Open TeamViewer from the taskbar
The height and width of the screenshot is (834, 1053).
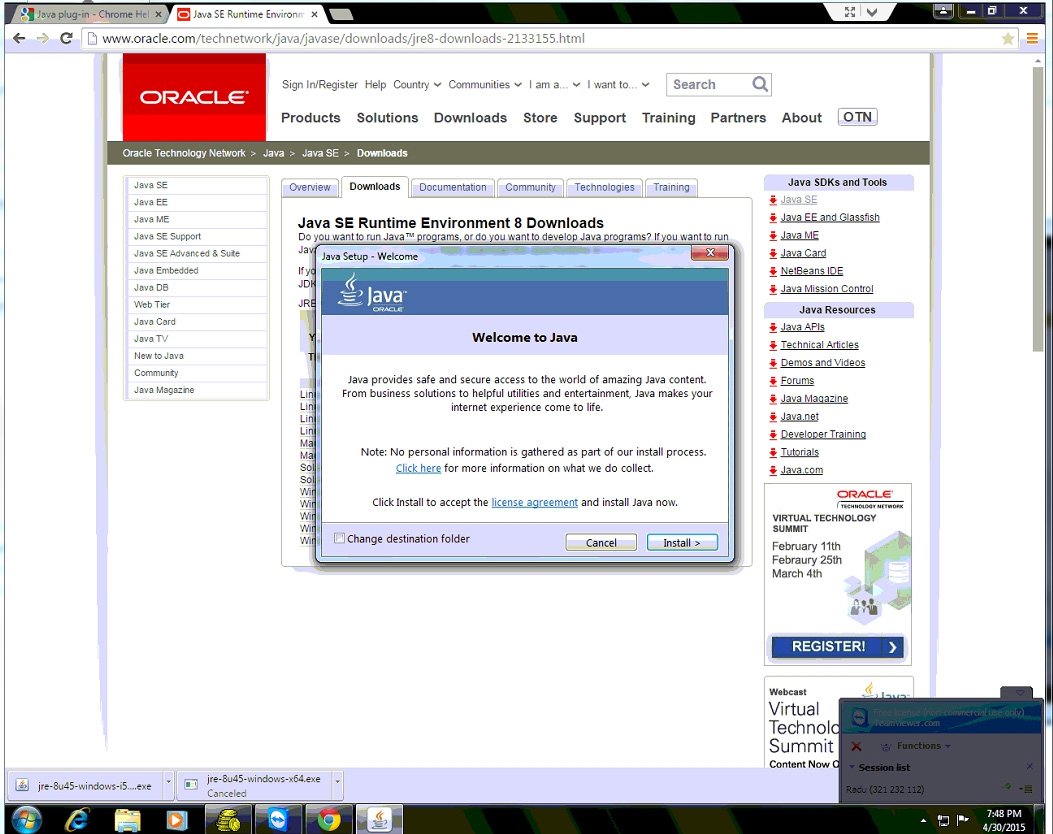[x=278, y=819]
